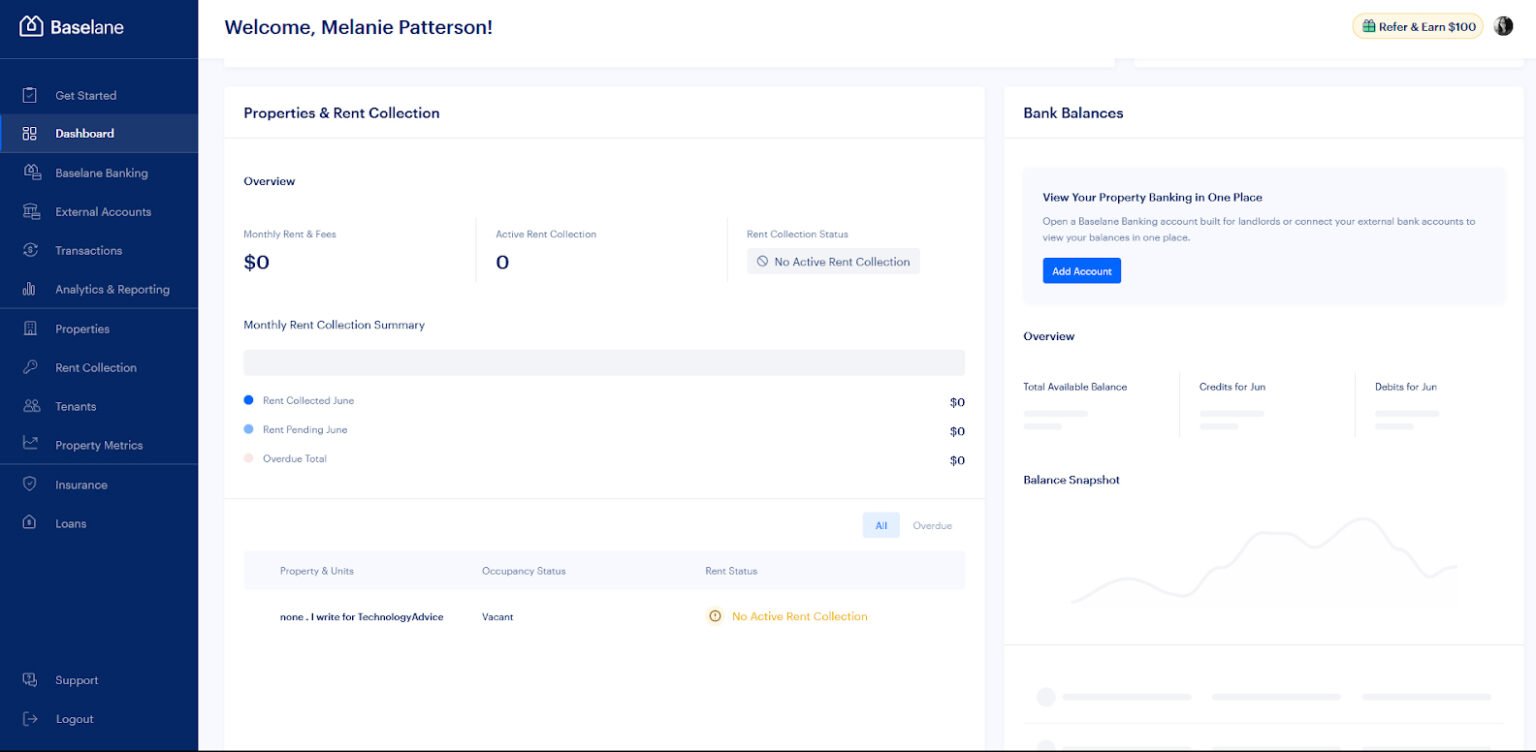Click the Property Metrics sidebar label
The image size is (1536, 752).
tap(99, 445)
